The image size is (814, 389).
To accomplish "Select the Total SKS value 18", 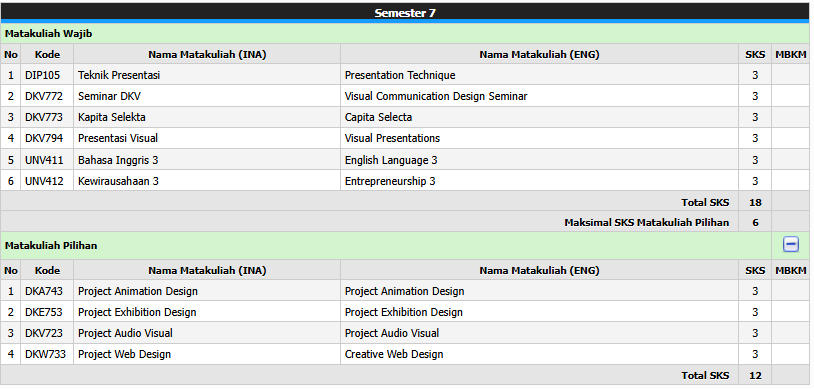I will (x=755, y=203).
